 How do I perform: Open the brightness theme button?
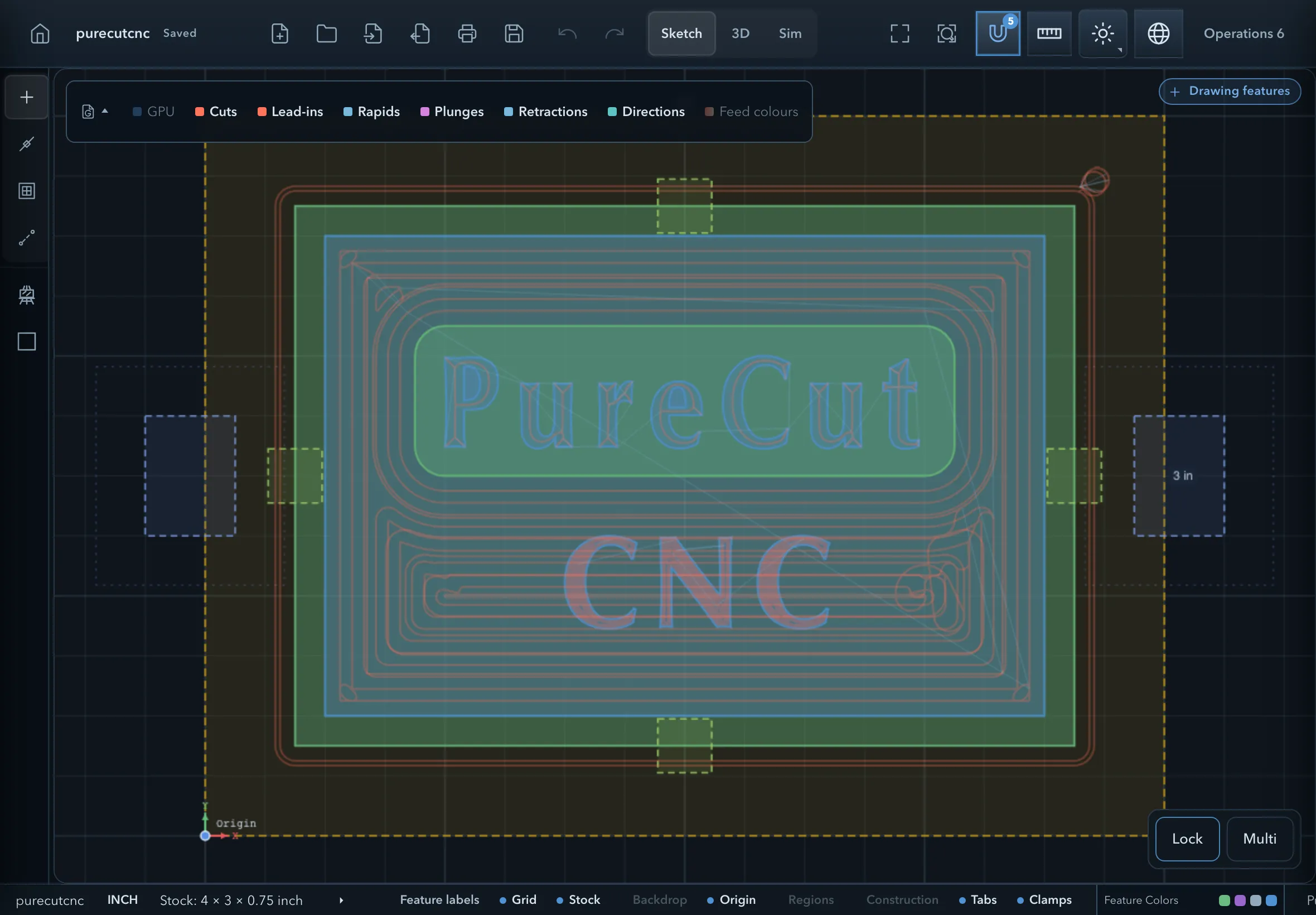1102,33
